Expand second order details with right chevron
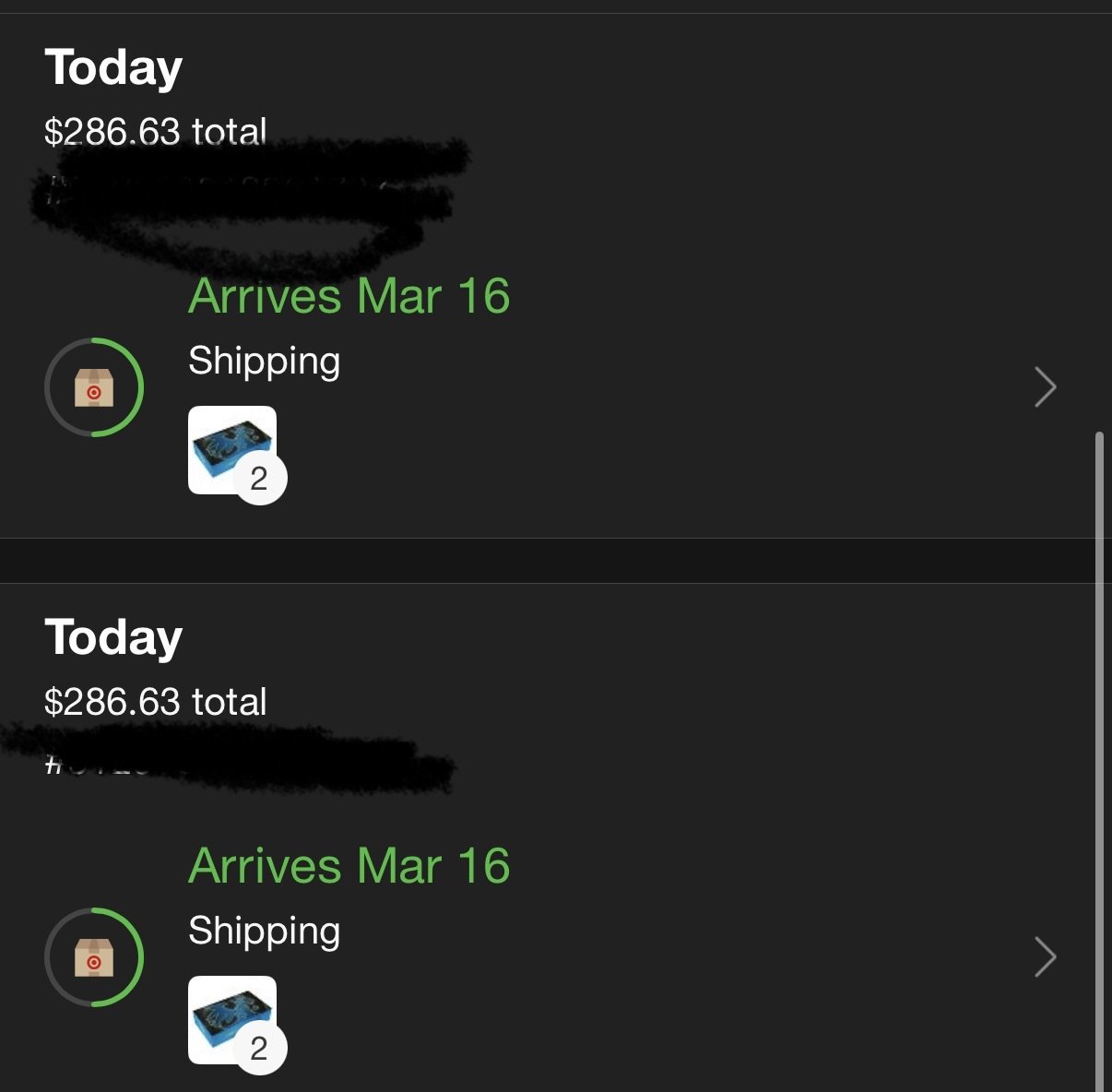 click(x=1045, y=957)
